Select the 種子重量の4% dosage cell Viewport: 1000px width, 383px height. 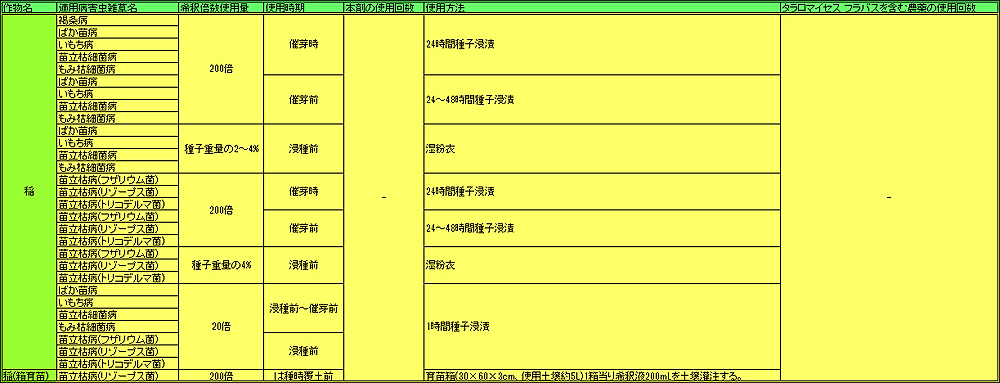click(x=221, y=264)
